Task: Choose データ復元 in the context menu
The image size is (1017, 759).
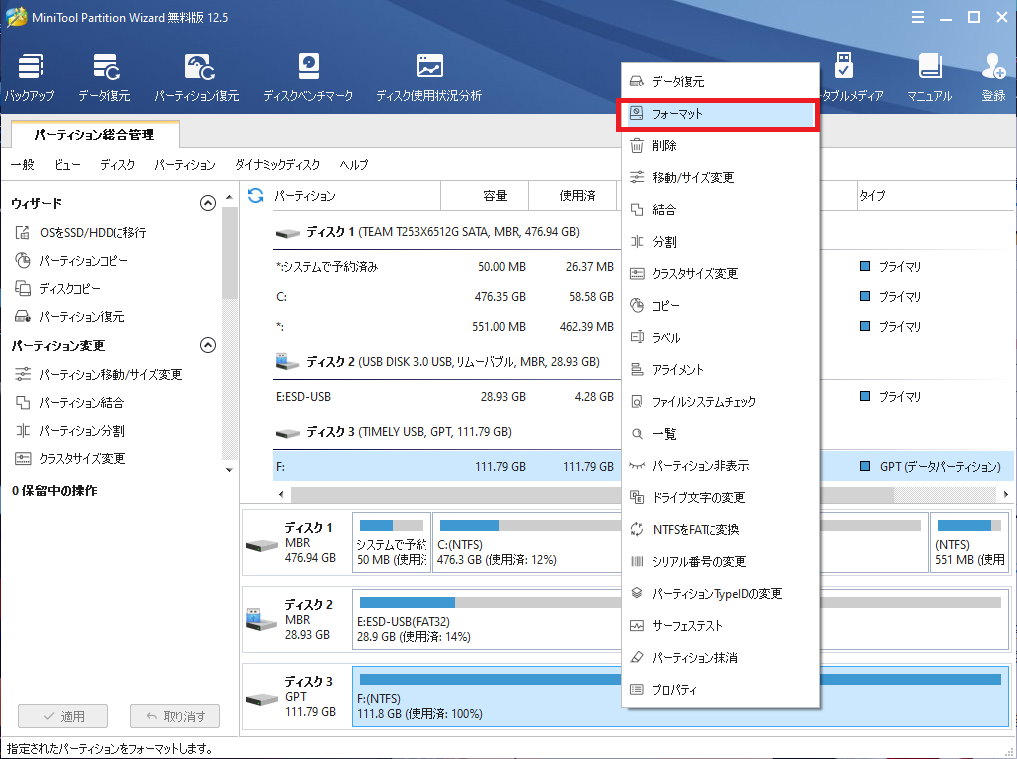Action: click(720, 82)
